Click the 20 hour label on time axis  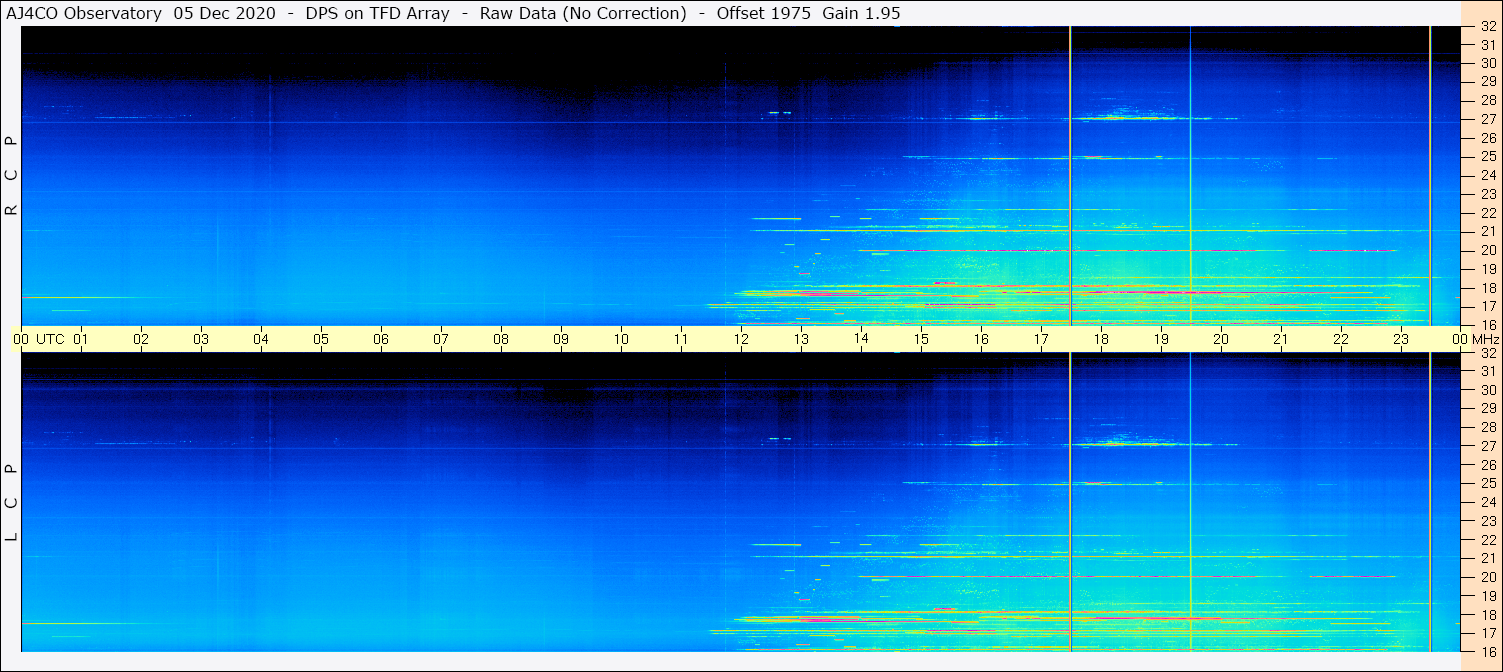1221,339
